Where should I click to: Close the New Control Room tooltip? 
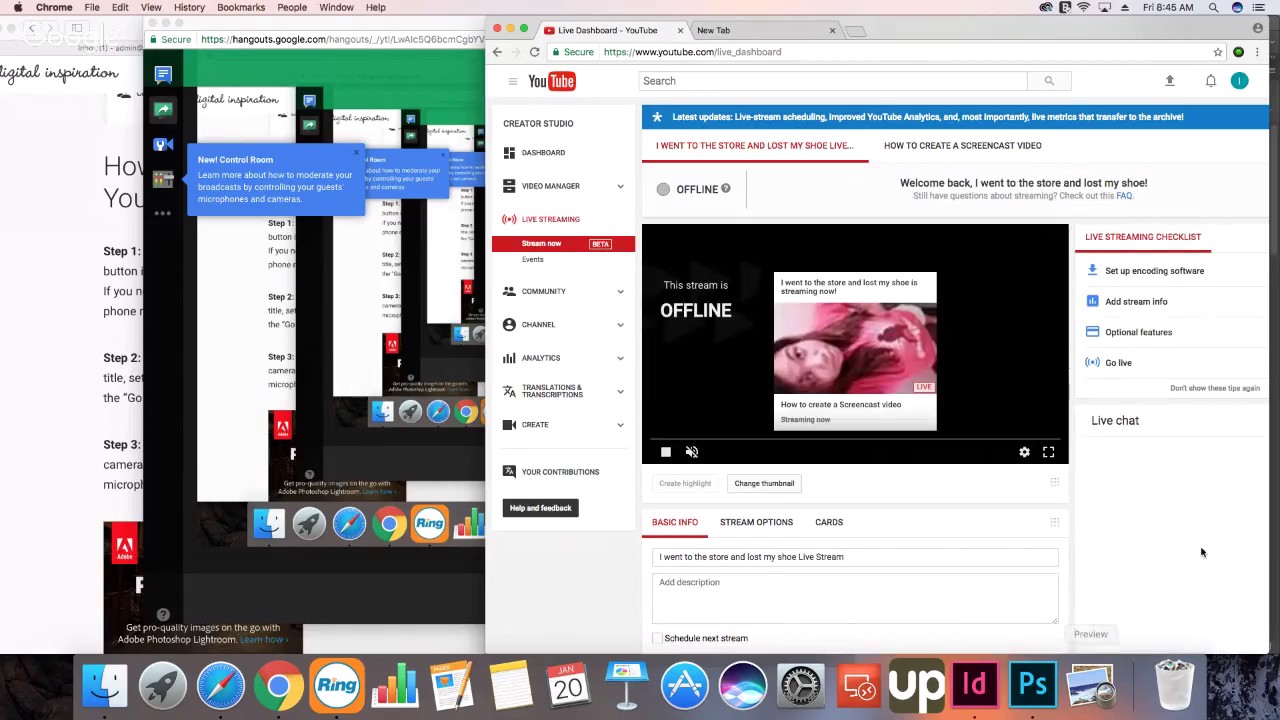pos(355,153)
